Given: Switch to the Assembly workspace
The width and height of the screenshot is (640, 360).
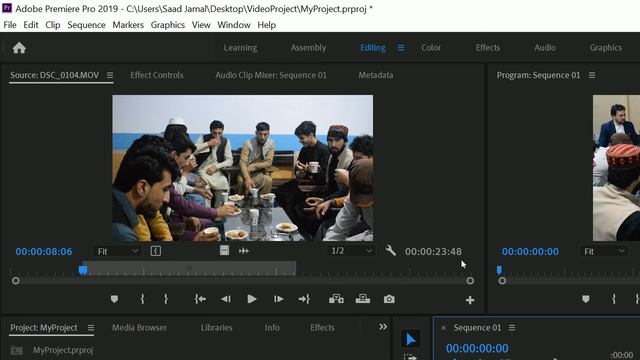Looking at the screenshot, I should click(308, 48).
